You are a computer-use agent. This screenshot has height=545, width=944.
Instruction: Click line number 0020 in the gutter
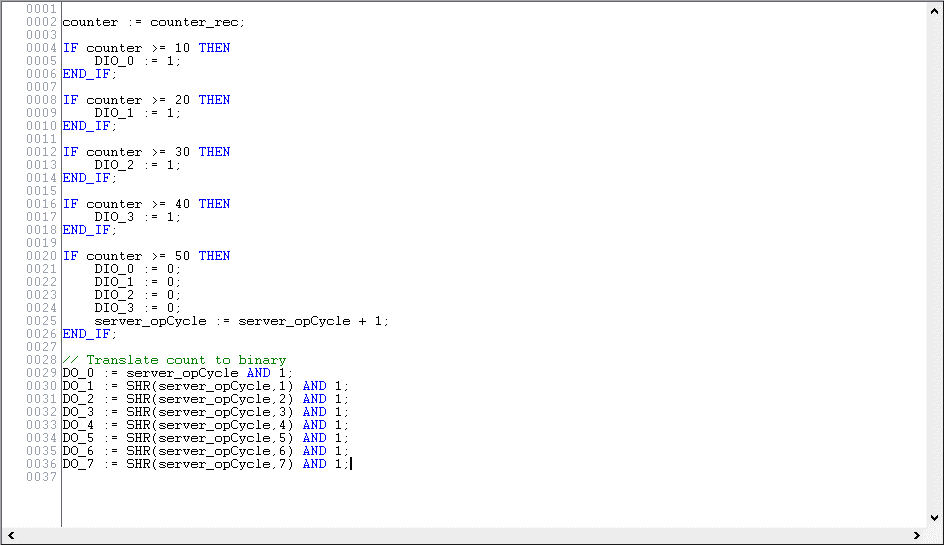pos(42,256)
